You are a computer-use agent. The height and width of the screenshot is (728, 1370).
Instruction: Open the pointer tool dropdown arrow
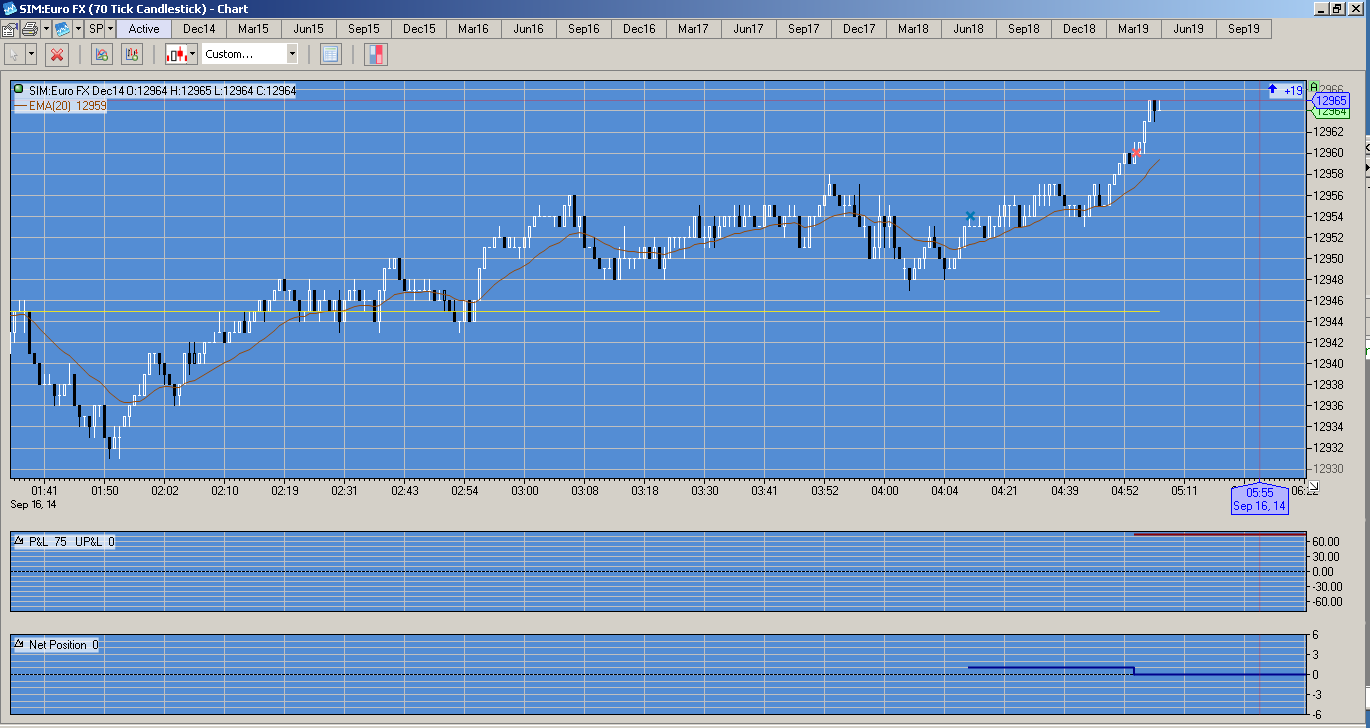[32, 54]
